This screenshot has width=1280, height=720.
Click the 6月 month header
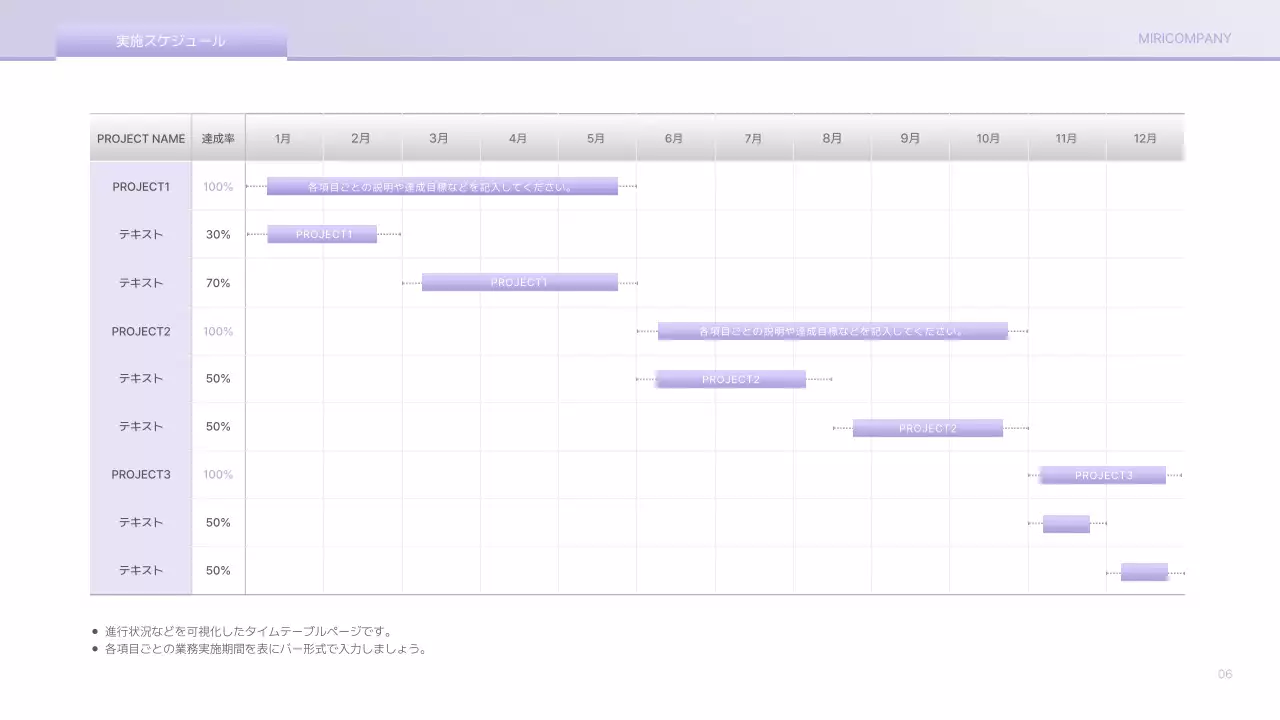click(x=674, y=139)
